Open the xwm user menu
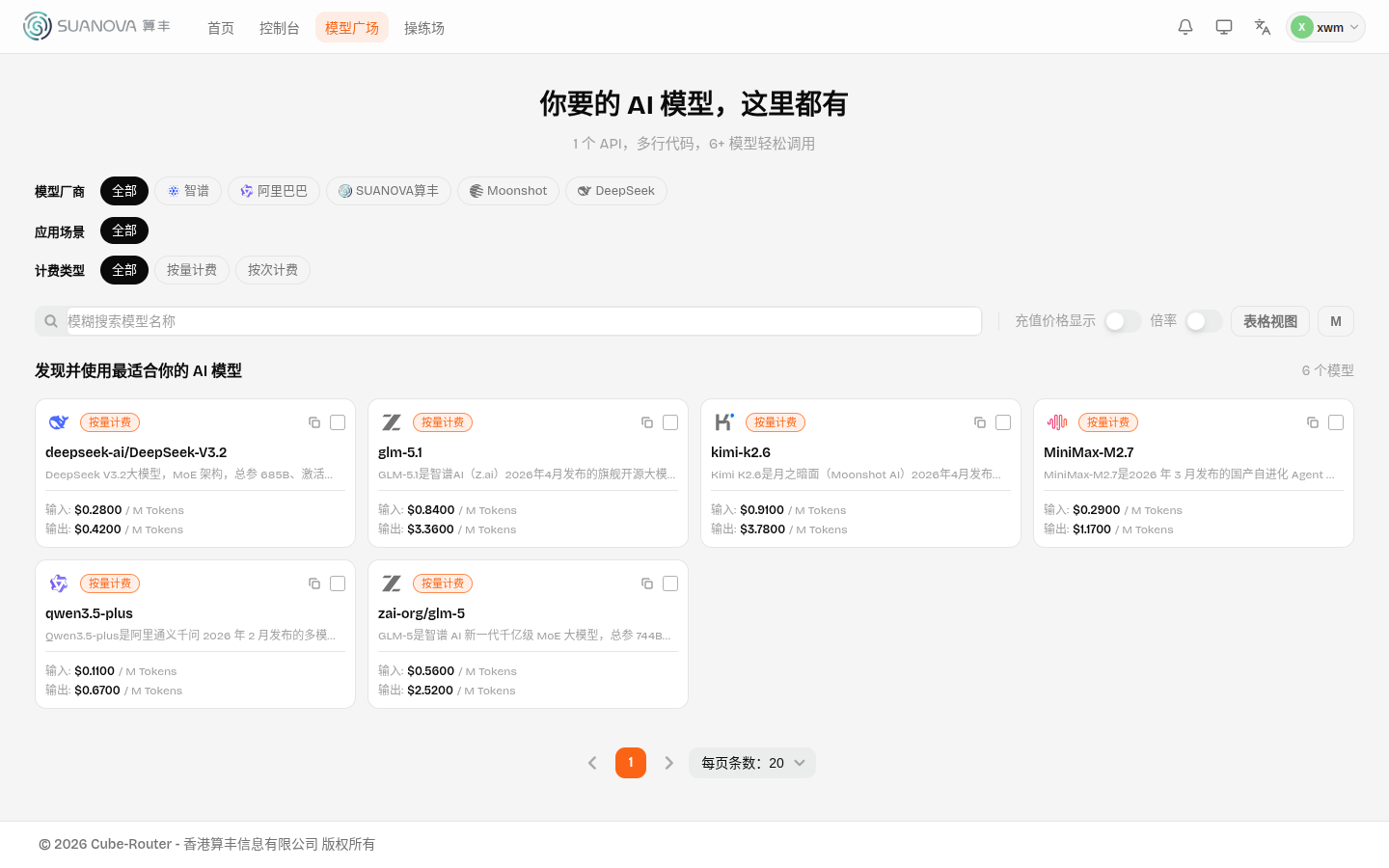Image resolution: width=1389 pixels, height=868 pixels. [1325, 27]
